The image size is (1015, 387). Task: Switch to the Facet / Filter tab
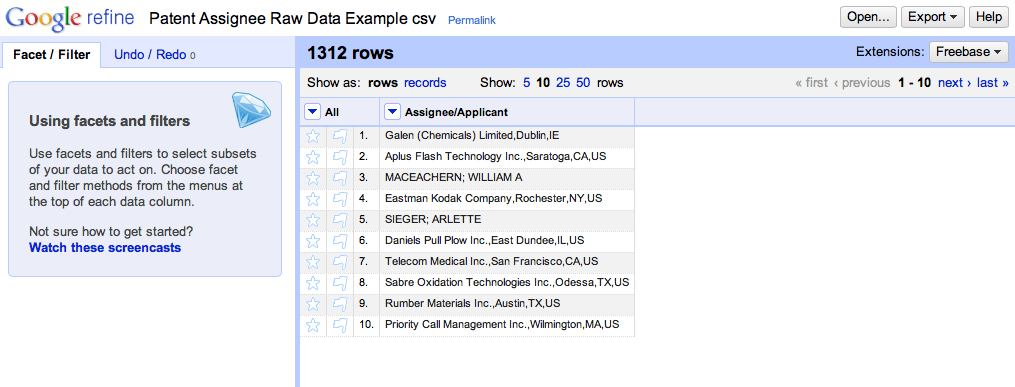tap(52, 55)
